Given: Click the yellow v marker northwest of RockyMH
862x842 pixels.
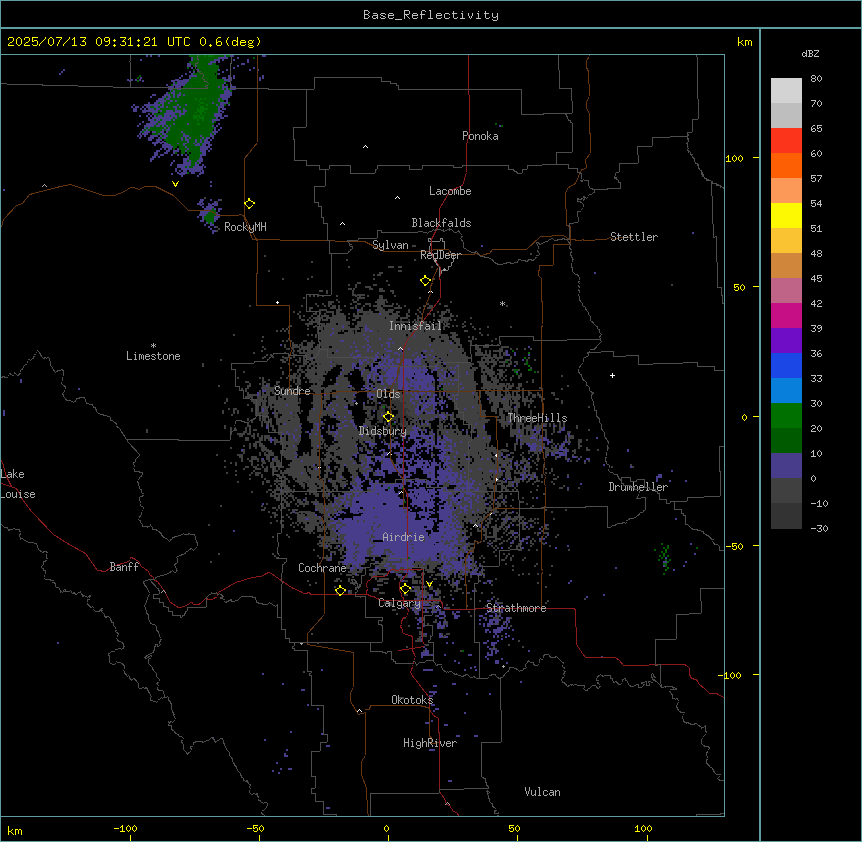Looking at the screenshot, I should 175,184.
